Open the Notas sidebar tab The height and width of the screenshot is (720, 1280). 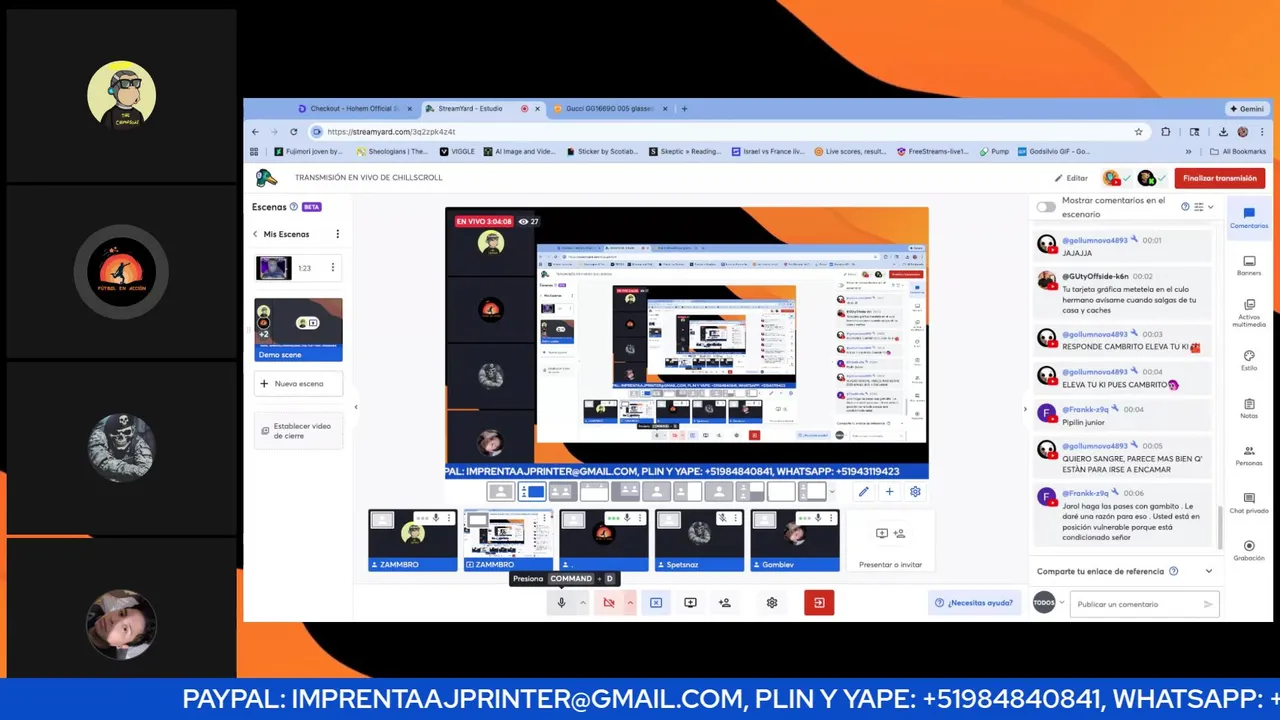(1249, 408)
